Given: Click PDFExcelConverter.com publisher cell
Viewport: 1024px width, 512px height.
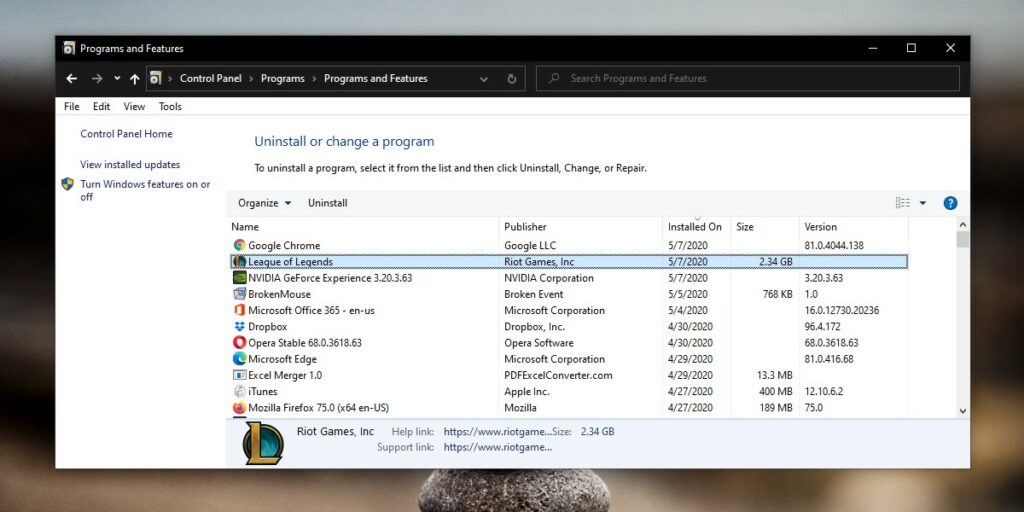Looking at the screenshot, I should [558, 375].
